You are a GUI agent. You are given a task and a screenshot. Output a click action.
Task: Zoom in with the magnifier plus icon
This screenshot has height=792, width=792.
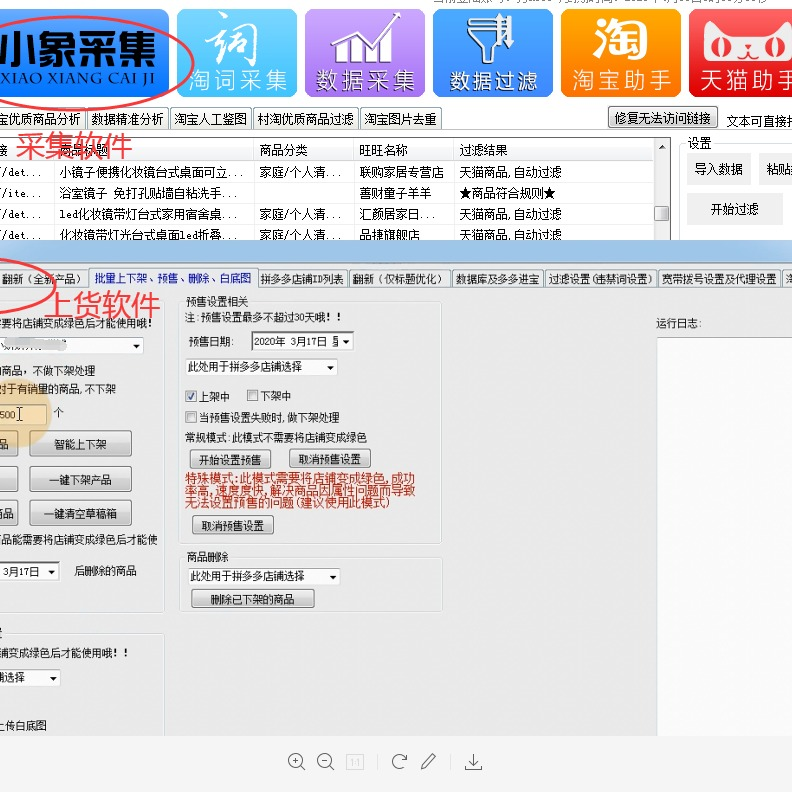296,762
